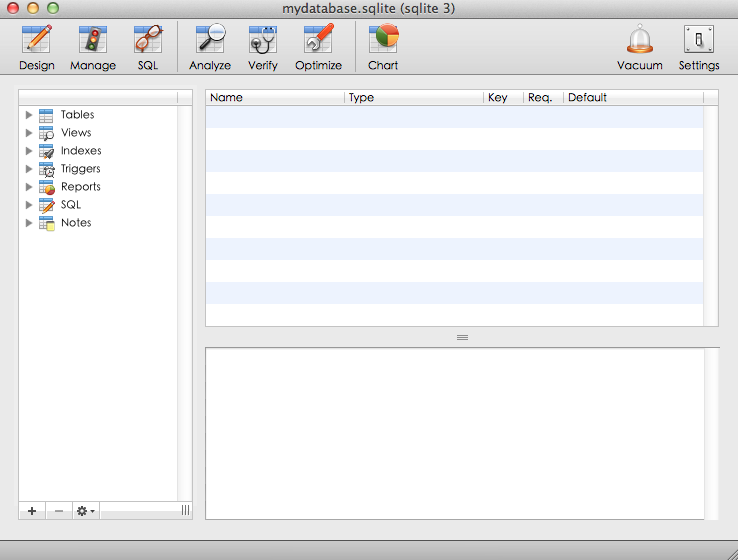The image size is (738, 560).
Task: Open the gear action dropdown menu
Action: (86, 511)
